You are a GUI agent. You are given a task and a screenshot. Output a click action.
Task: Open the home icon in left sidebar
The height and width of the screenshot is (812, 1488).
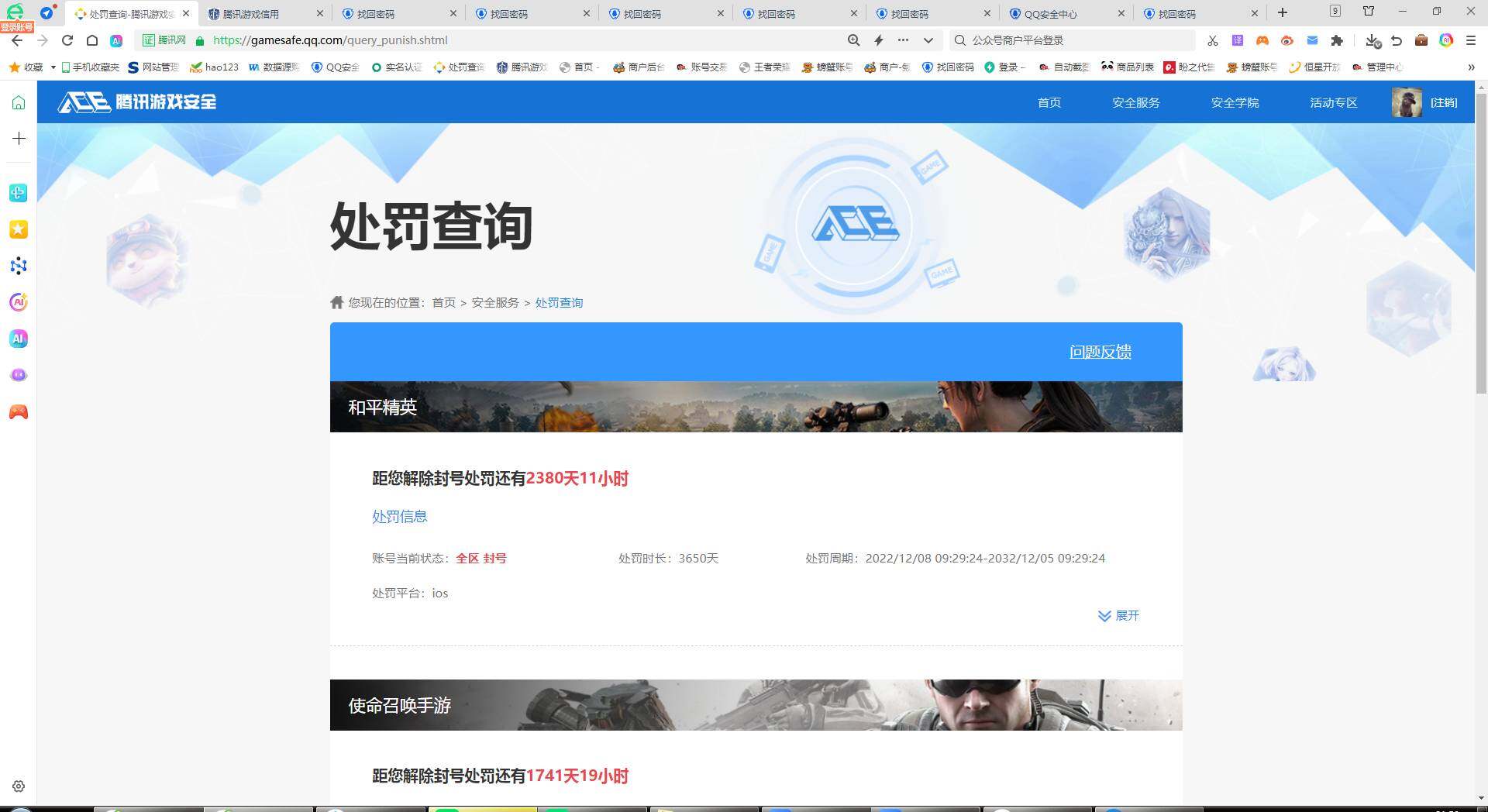pyautogui.click(x=19, y=102)
